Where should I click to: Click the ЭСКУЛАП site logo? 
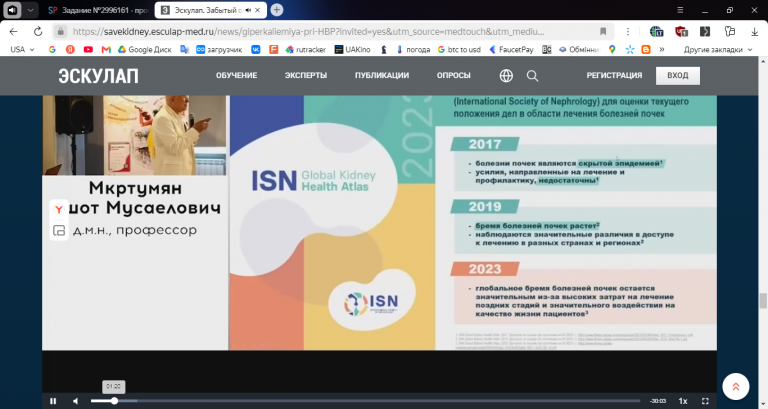click(x=98, y=75)
